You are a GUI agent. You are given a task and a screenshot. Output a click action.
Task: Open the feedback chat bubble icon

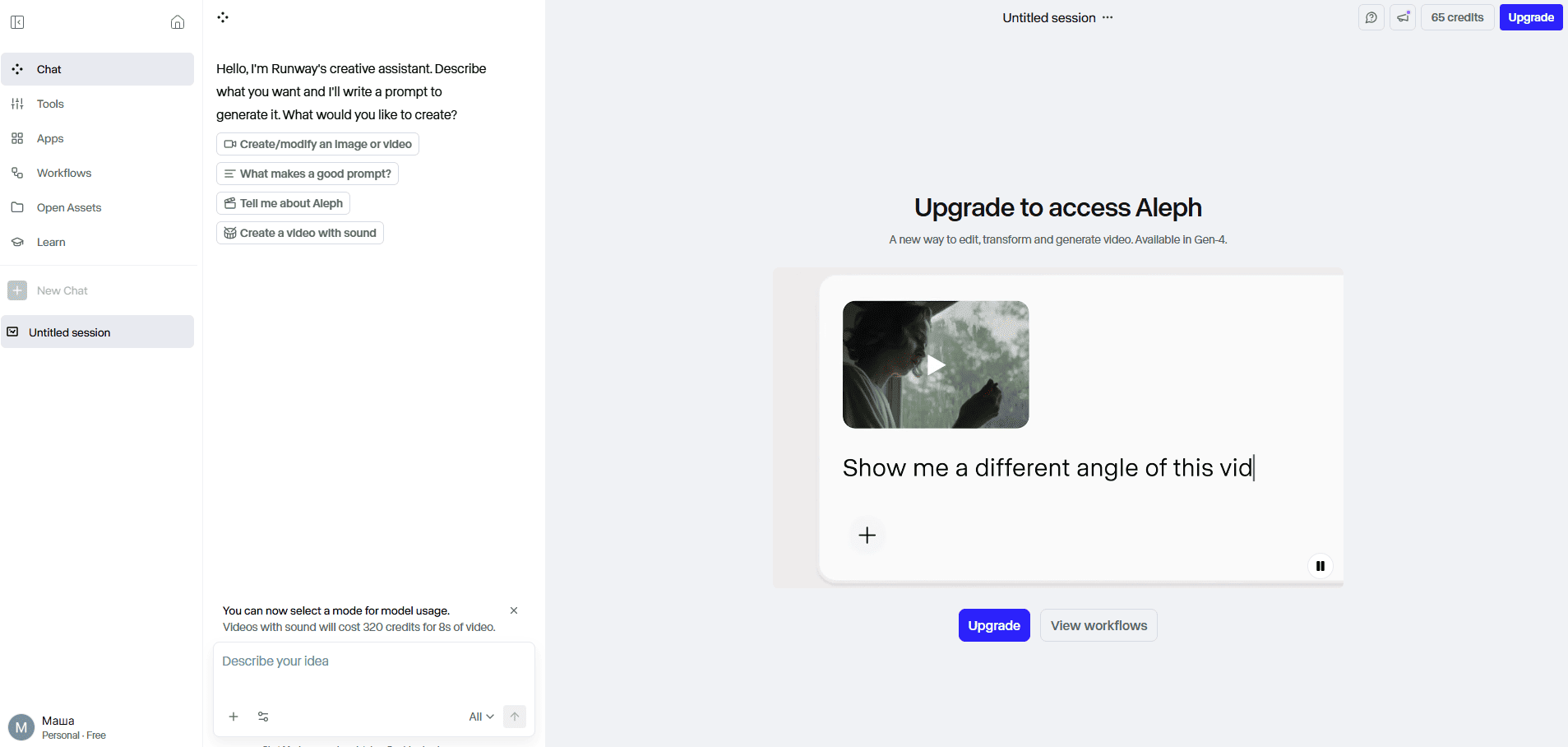point(1371,17)
